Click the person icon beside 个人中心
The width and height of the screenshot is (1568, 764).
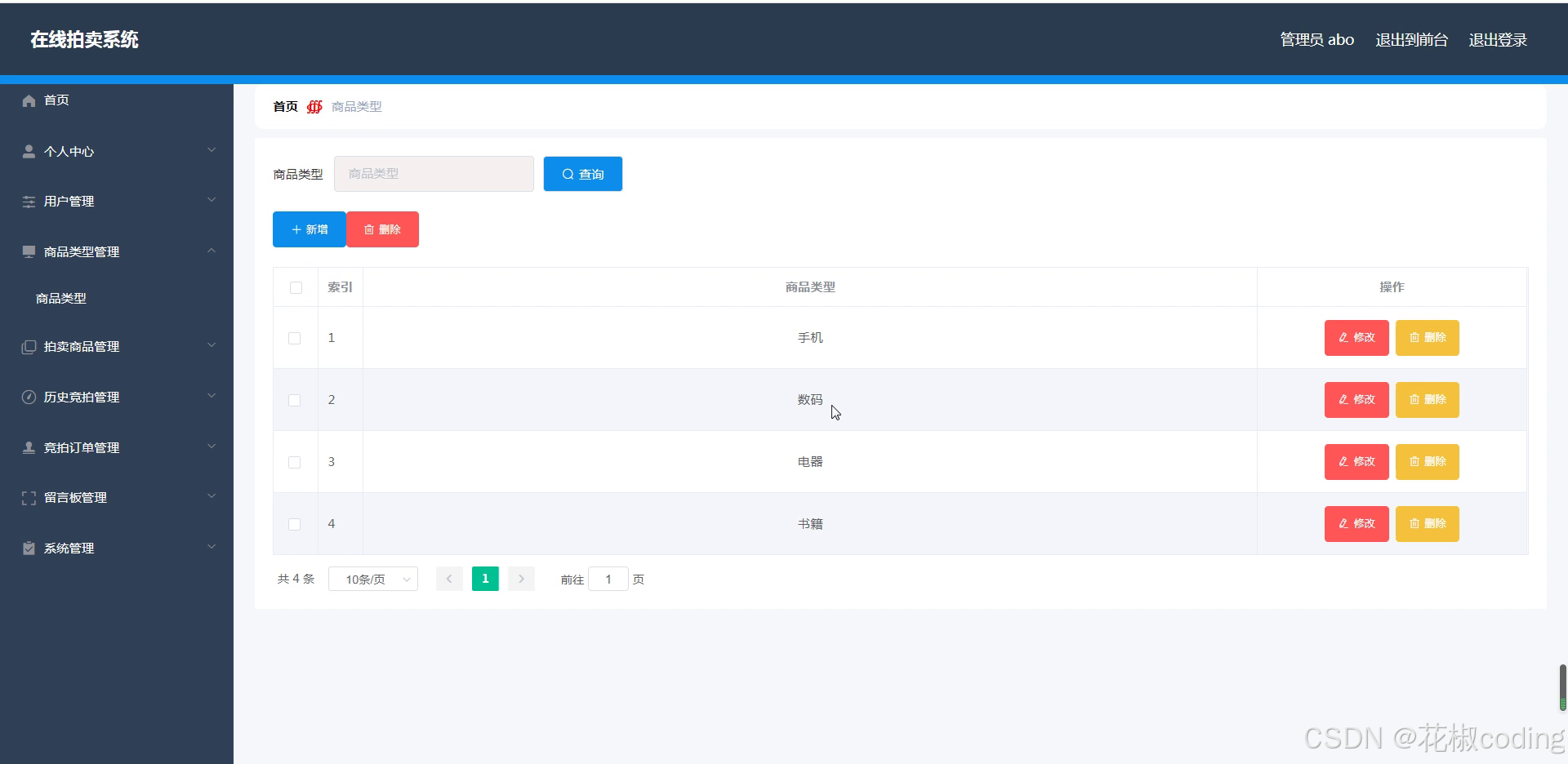coord(29,151)
